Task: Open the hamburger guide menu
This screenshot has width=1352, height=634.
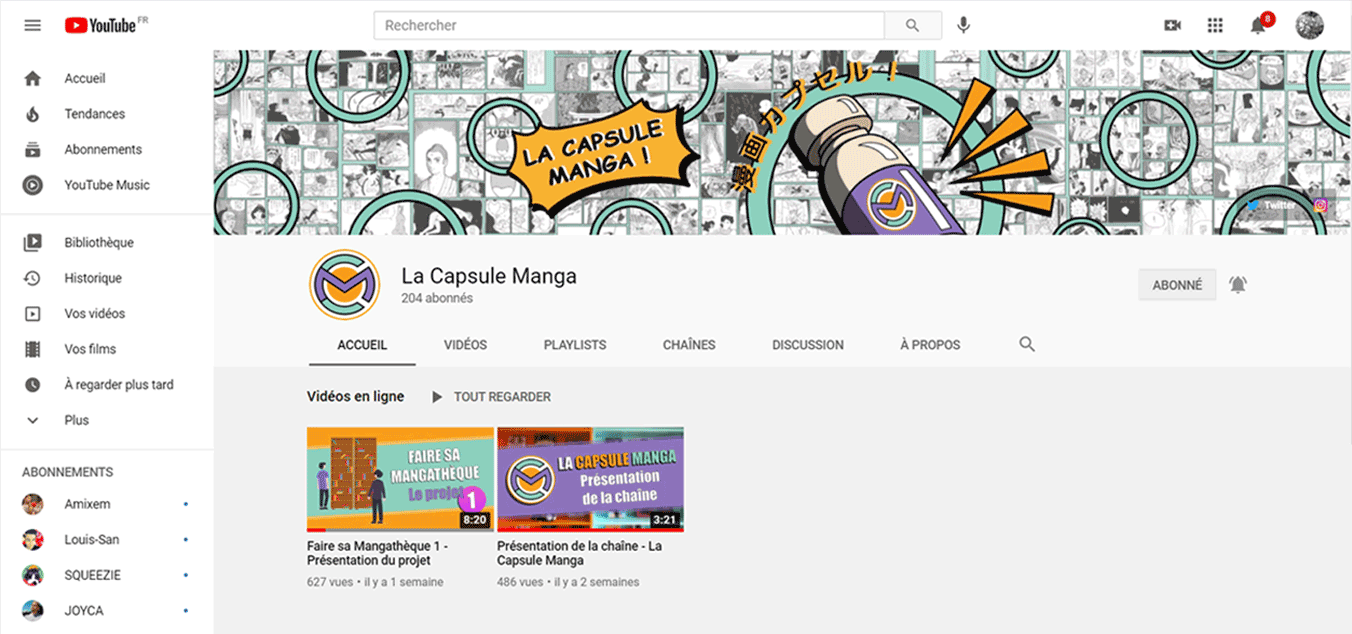Action: click(x=33, y=25)
